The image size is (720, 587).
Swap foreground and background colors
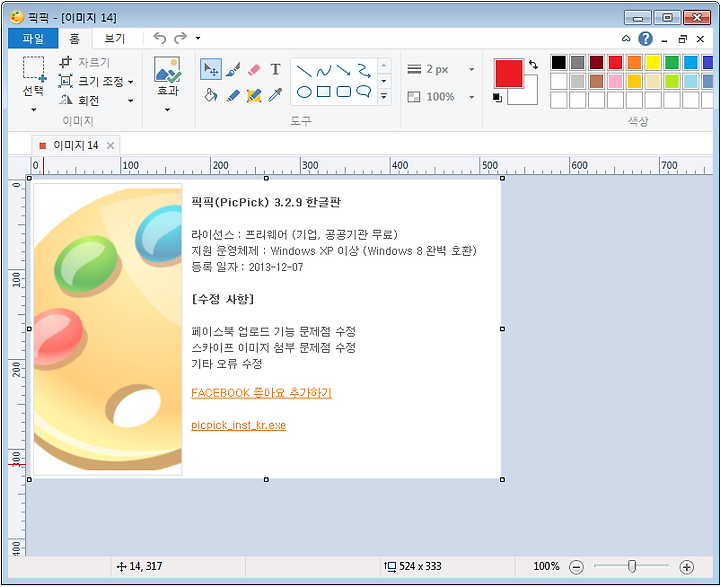tap(533, 65)
